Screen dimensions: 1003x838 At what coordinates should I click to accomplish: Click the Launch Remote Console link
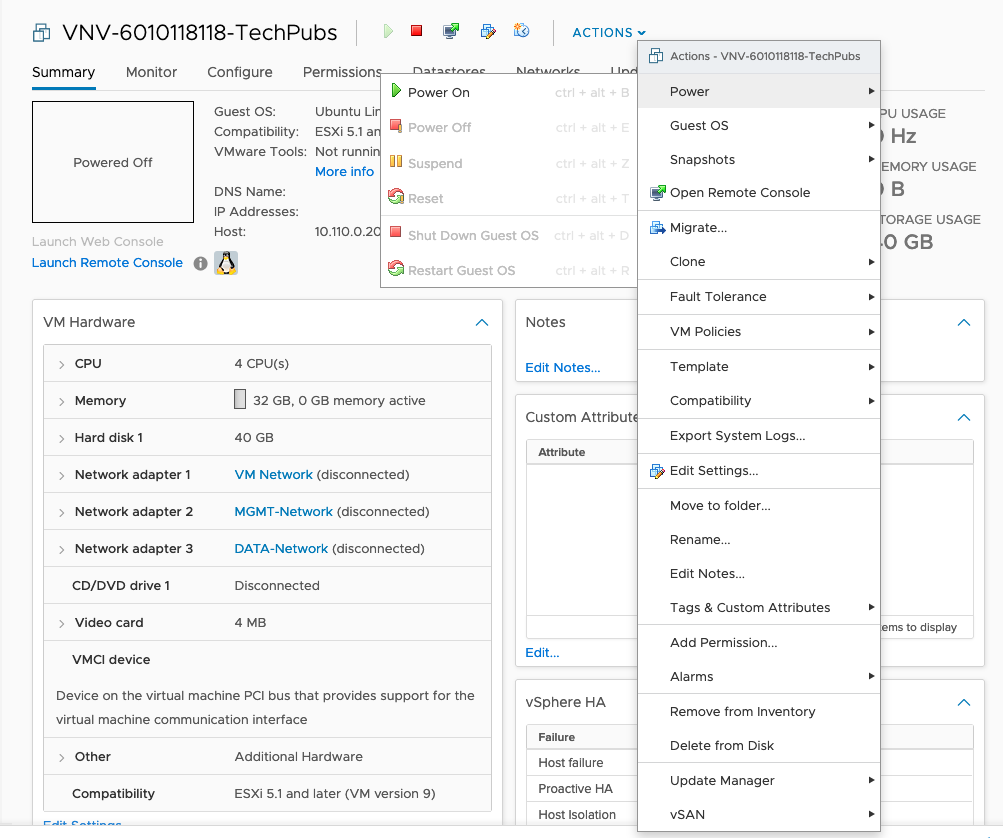pyautogui.click(x=107, y=263)
